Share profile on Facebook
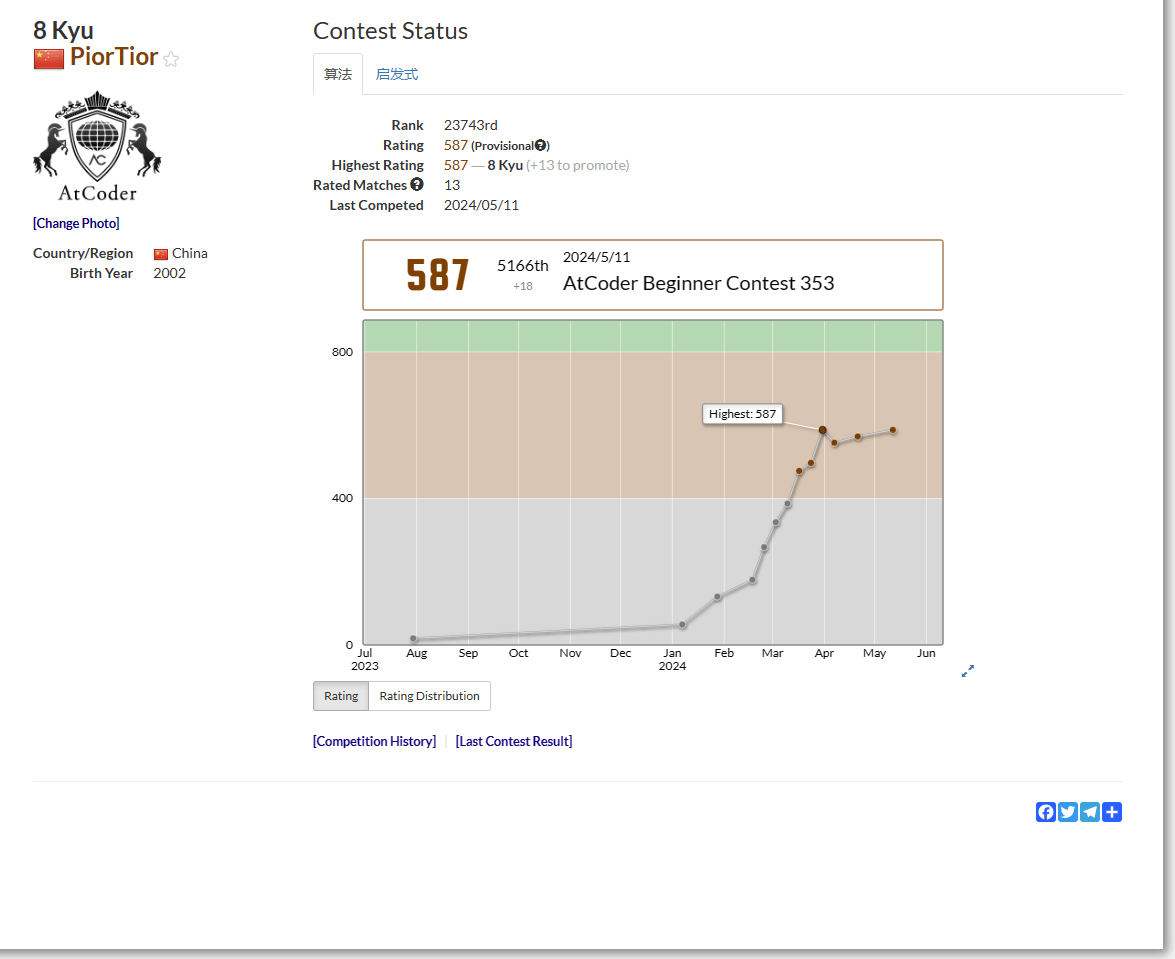This screenshot has height=959, width=1175. (1046, 812)
